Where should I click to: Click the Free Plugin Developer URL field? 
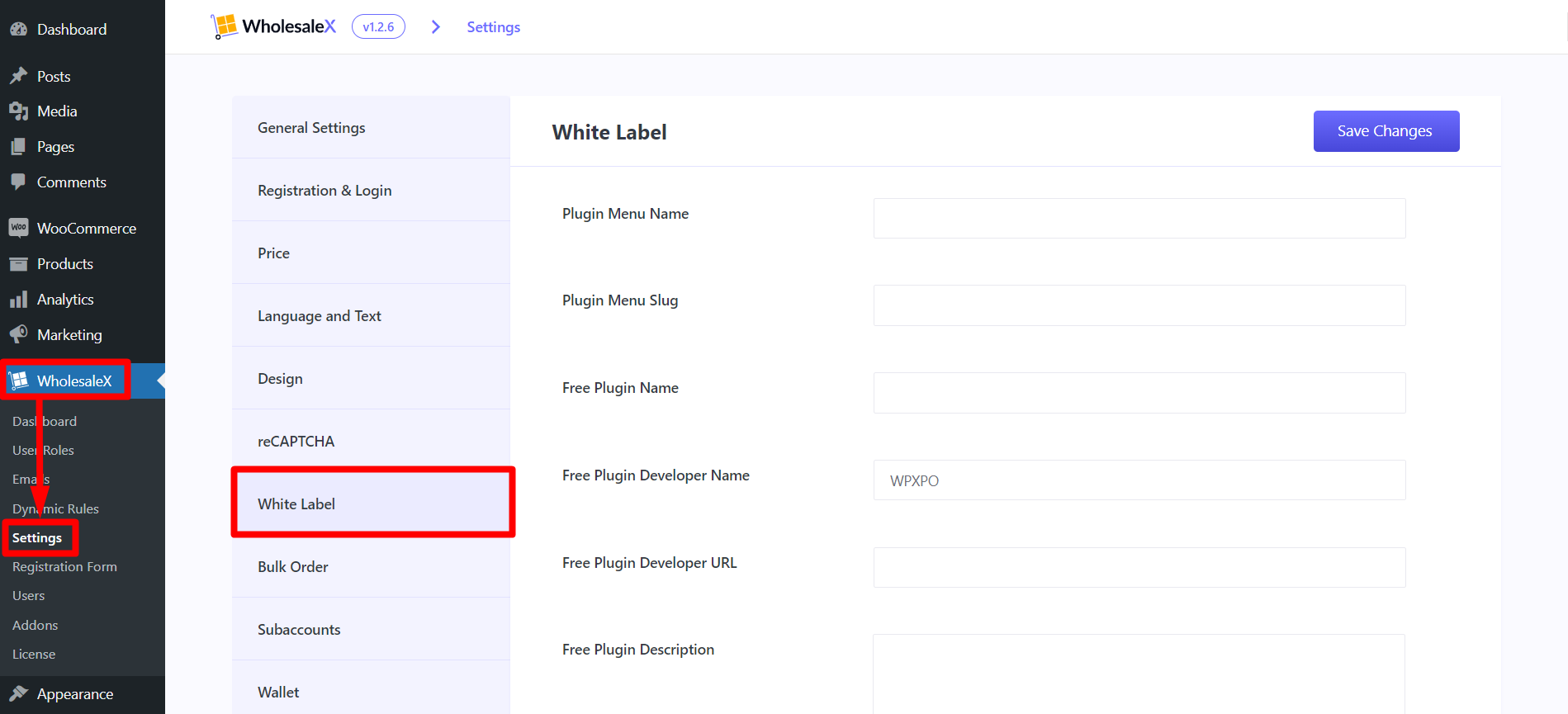pyautogui.click(x=1139, y=567)
